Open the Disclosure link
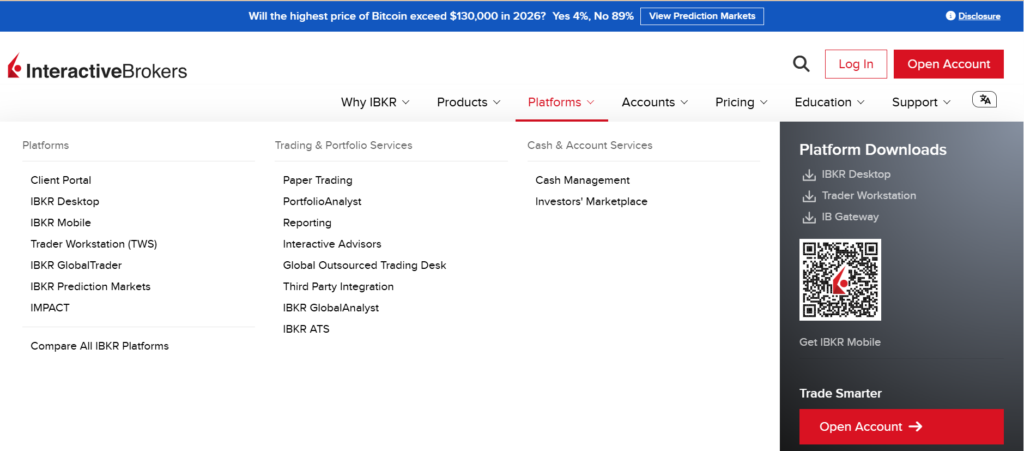The width and height of the screenshot is (1024, 451). (979, 16)
